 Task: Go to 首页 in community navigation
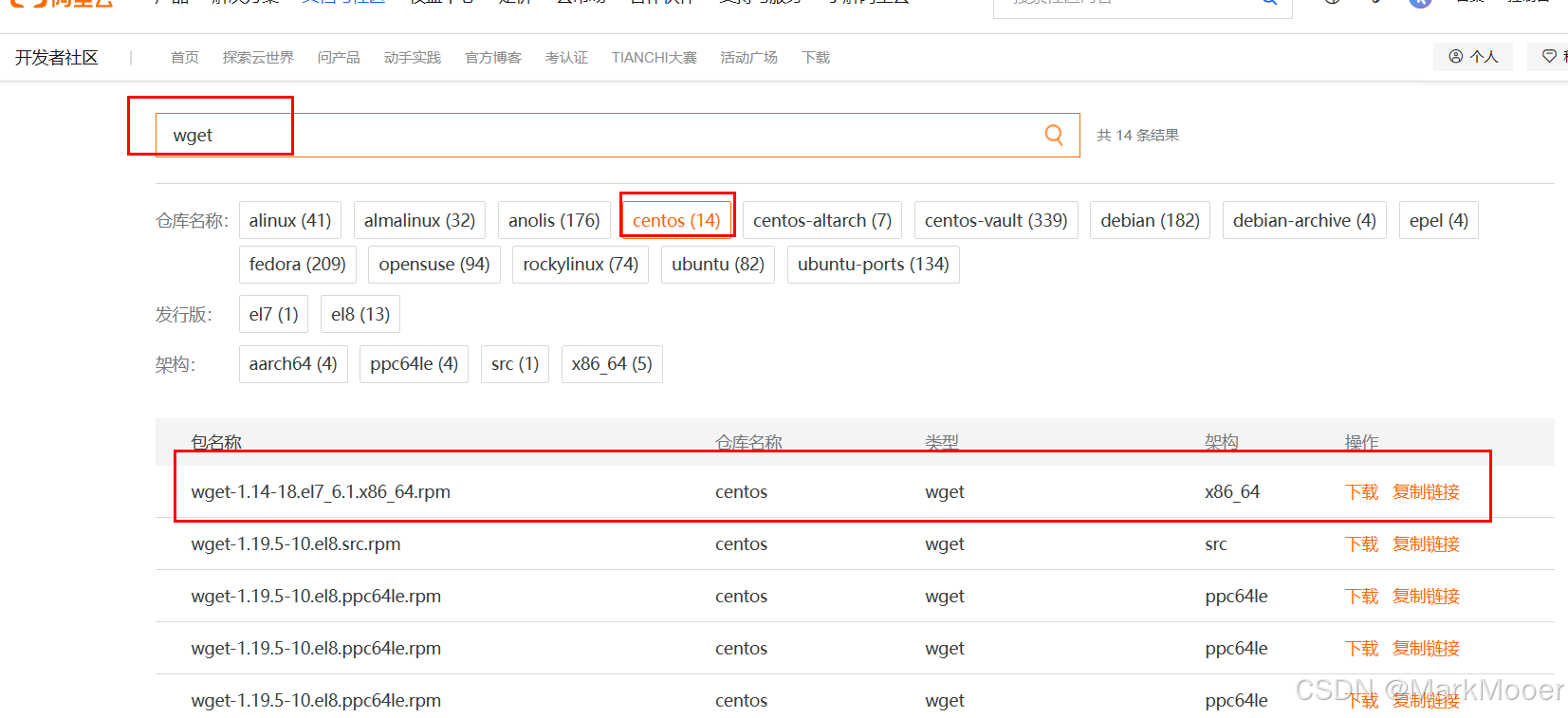point(185,58)
